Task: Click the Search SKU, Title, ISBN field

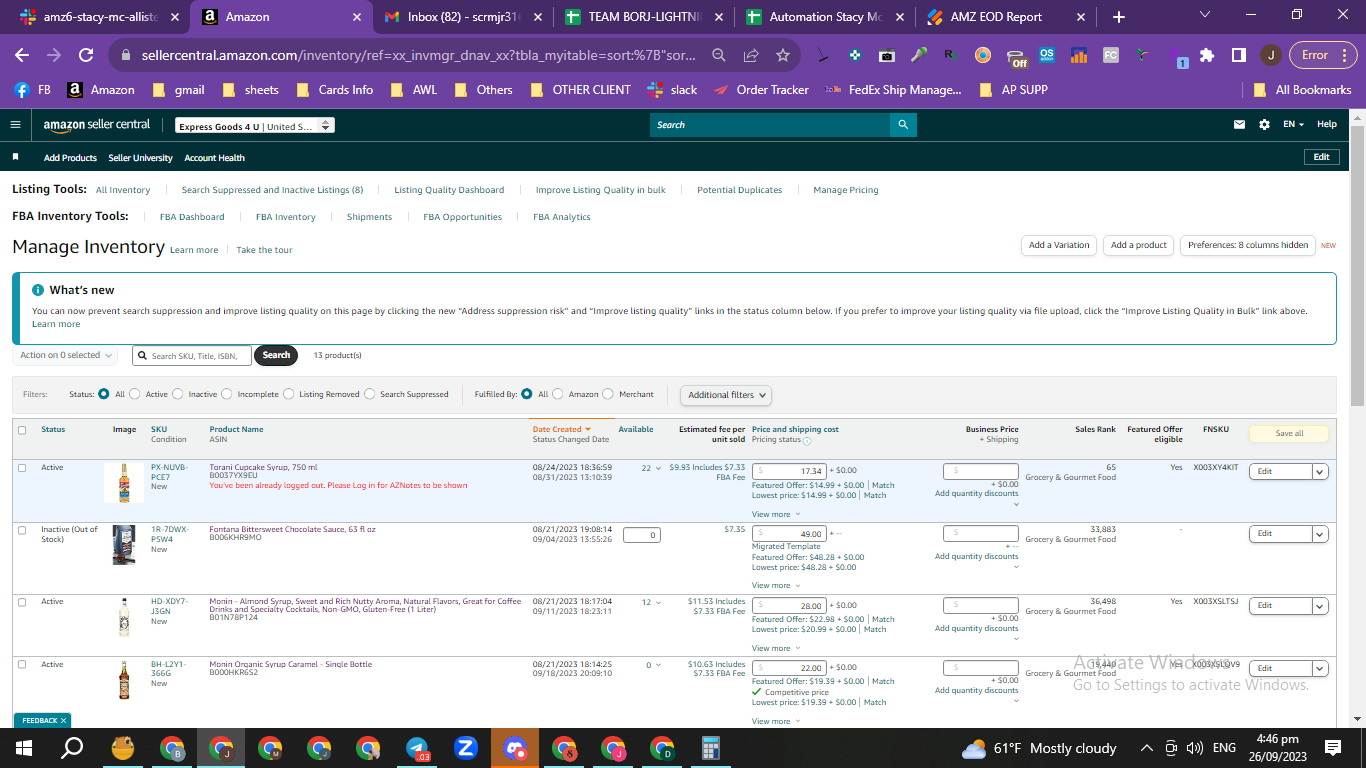Action: 192,355
